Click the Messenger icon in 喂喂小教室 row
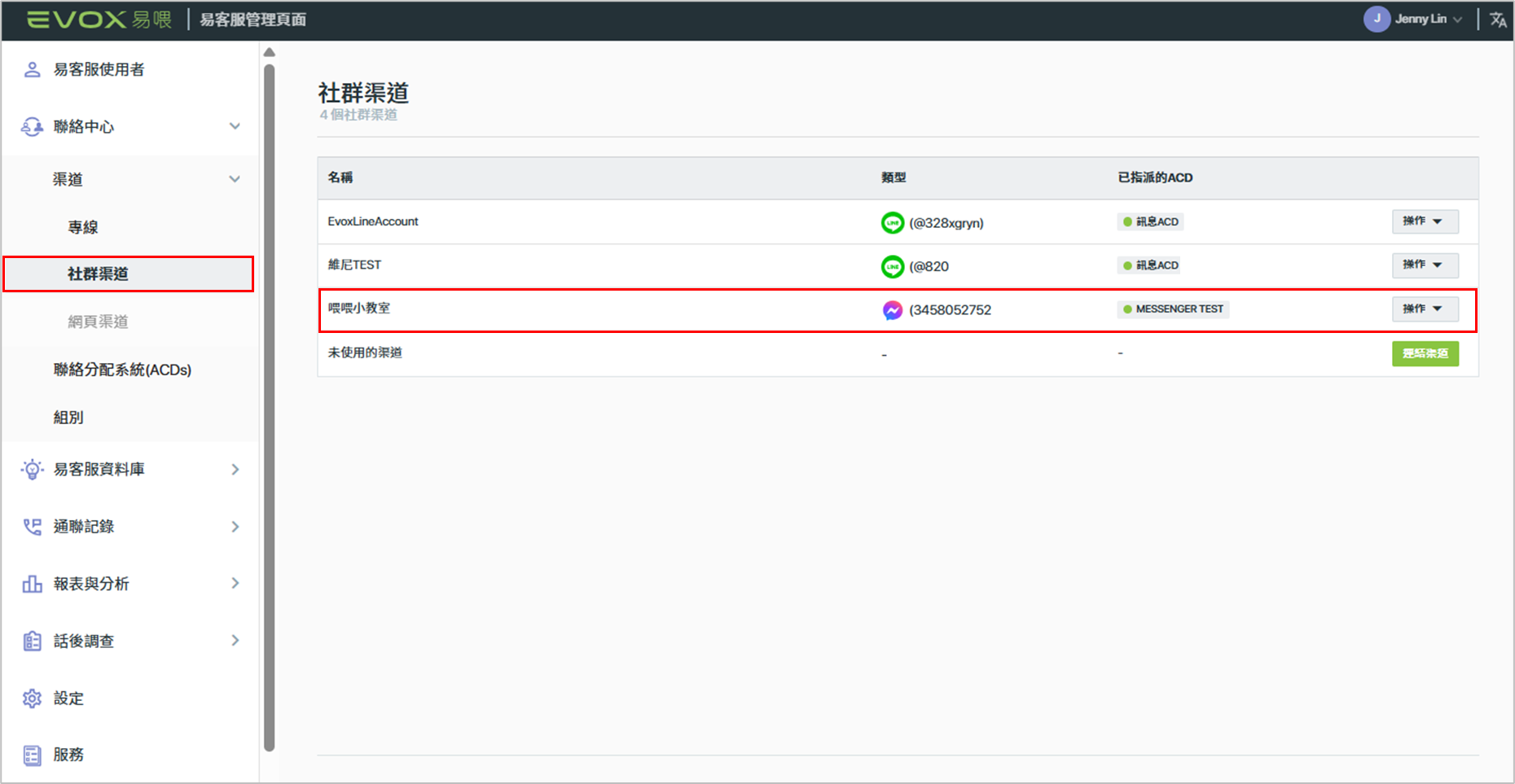The width and height of the screenshot is (1515, 784). pyautogui.click(x=893, y=310)
